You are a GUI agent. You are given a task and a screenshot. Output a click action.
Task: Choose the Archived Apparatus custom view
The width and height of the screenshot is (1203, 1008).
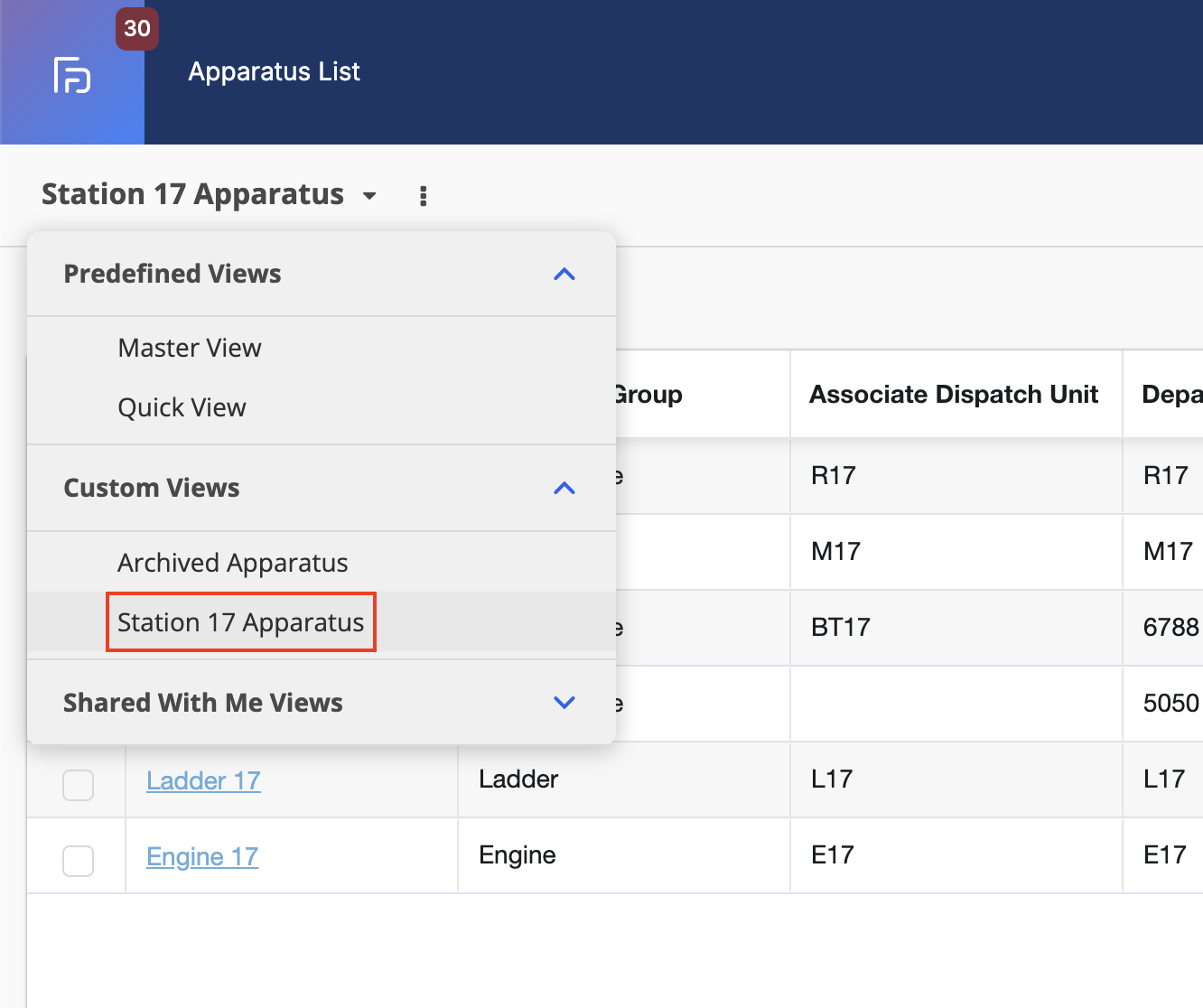(x=233, y=563)
